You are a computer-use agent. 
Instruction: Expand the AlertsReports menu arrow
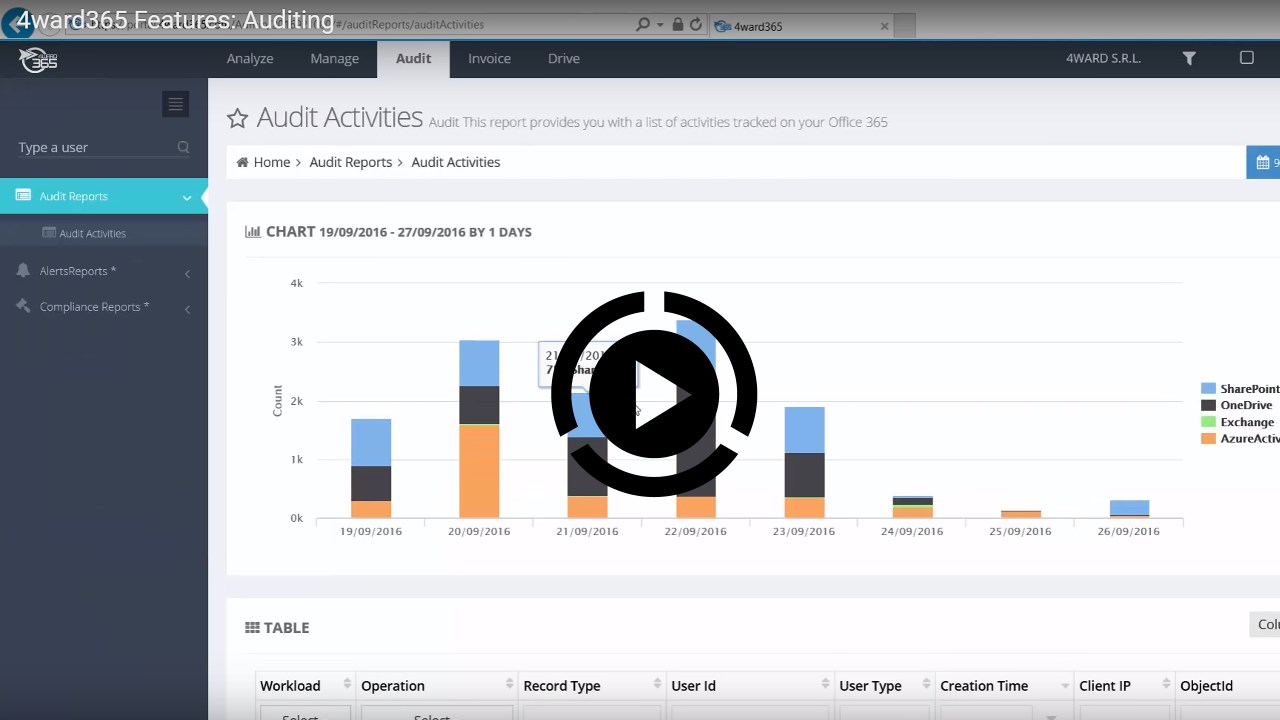coord(188,273)
